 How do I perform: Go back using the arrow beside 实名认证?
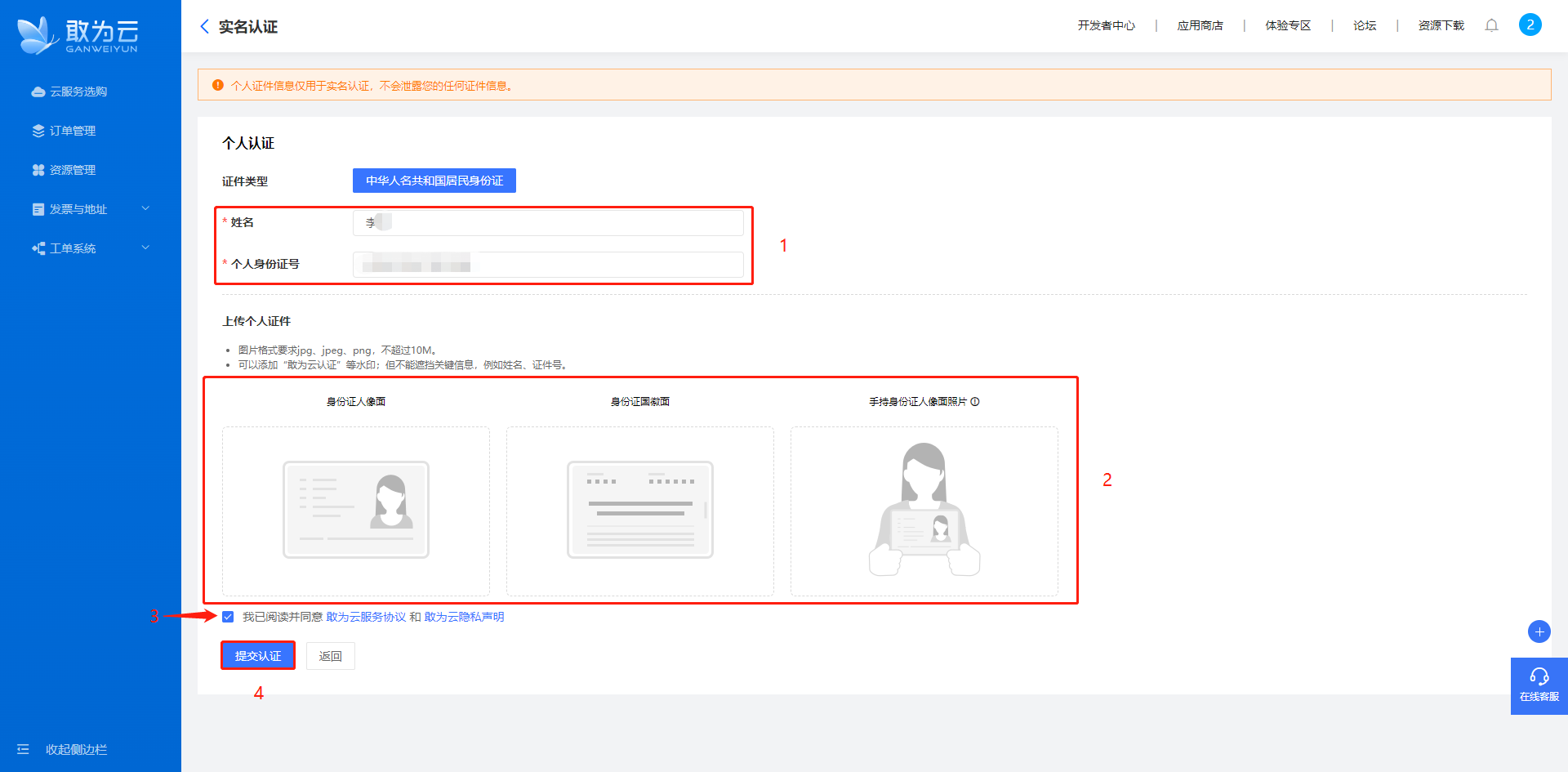coord(204,26)
